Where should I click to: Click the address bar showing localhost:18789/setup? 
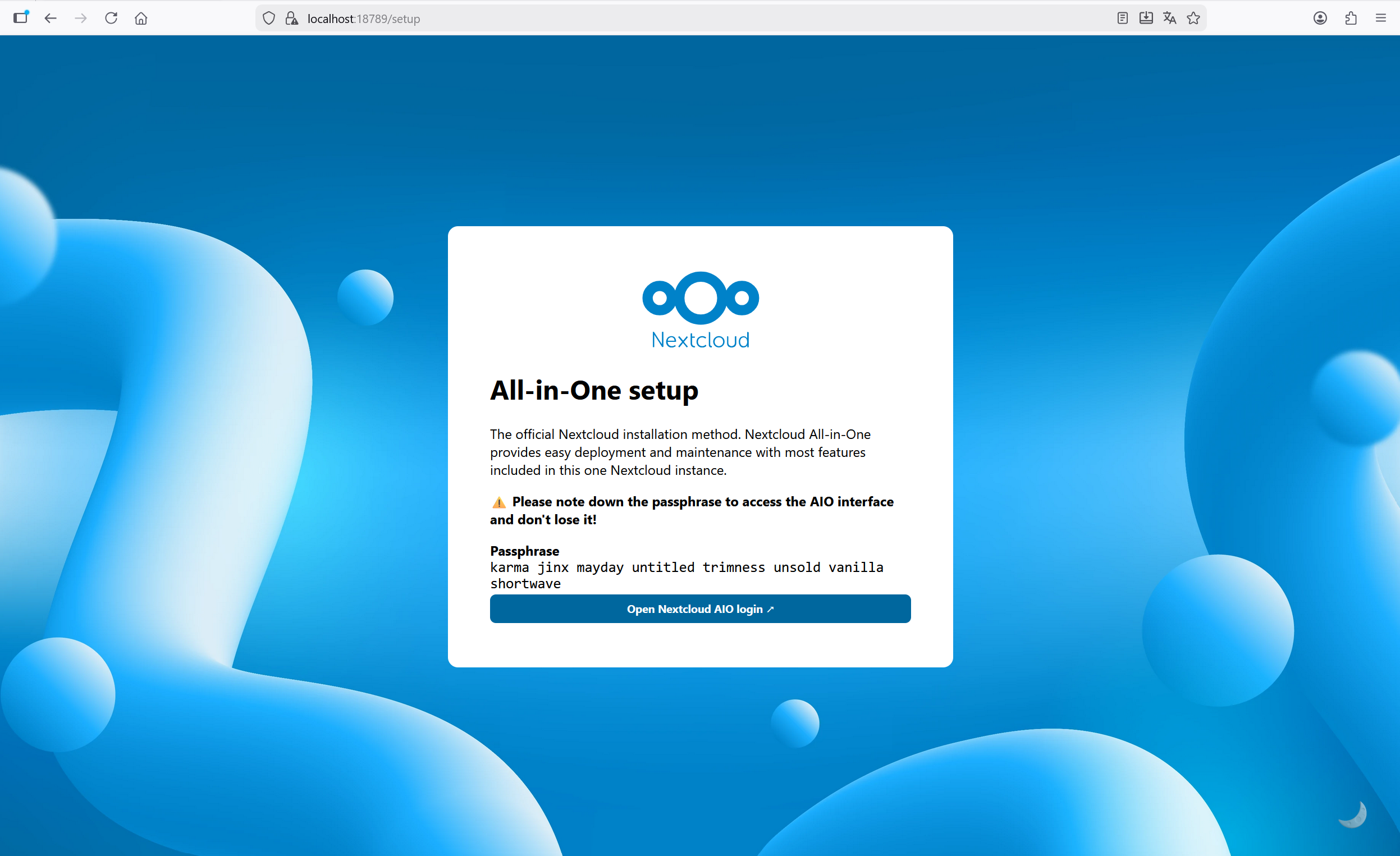364,18
